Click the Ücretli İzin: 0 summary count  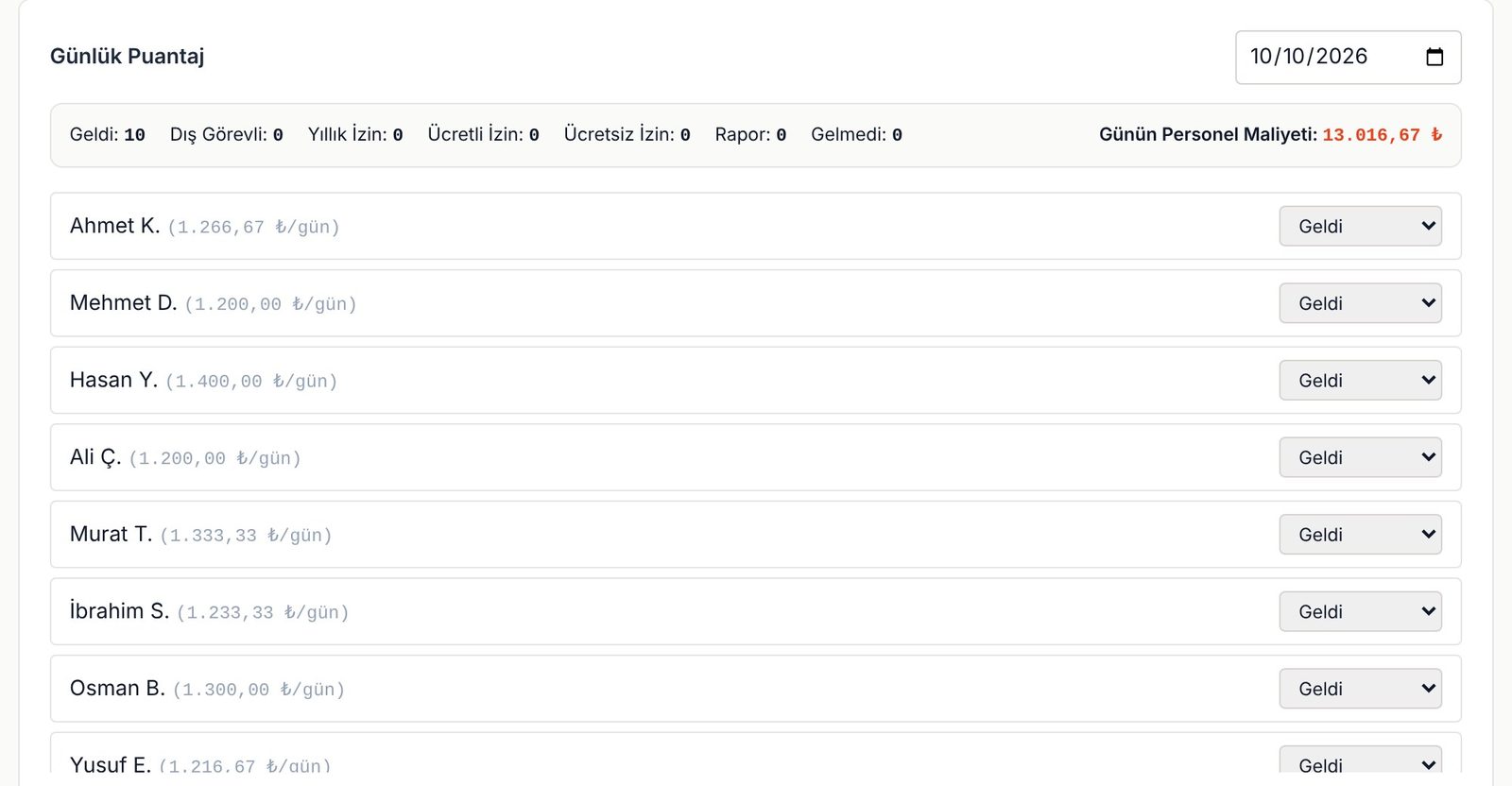(x=484, y=135)
